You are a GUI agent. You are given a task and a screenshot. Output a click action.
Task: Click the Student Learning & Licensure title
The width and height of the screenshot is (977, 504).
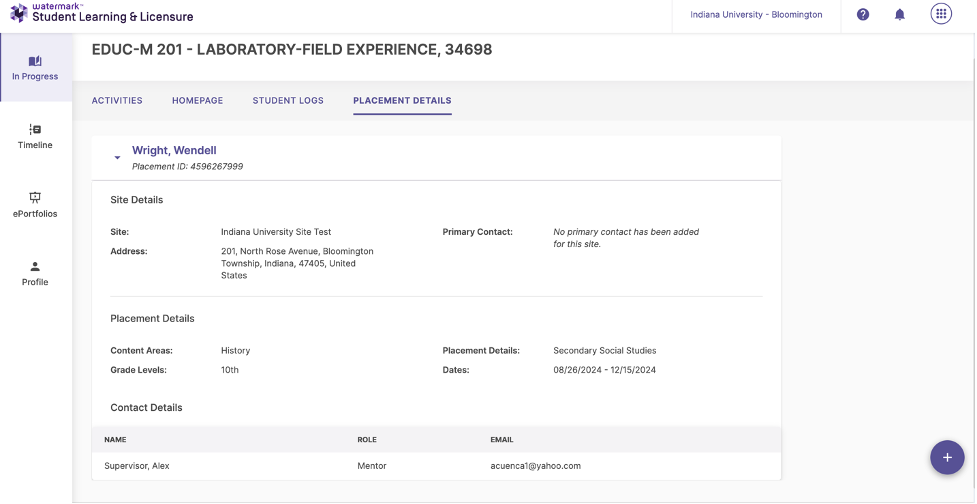[x=113, y=17]
